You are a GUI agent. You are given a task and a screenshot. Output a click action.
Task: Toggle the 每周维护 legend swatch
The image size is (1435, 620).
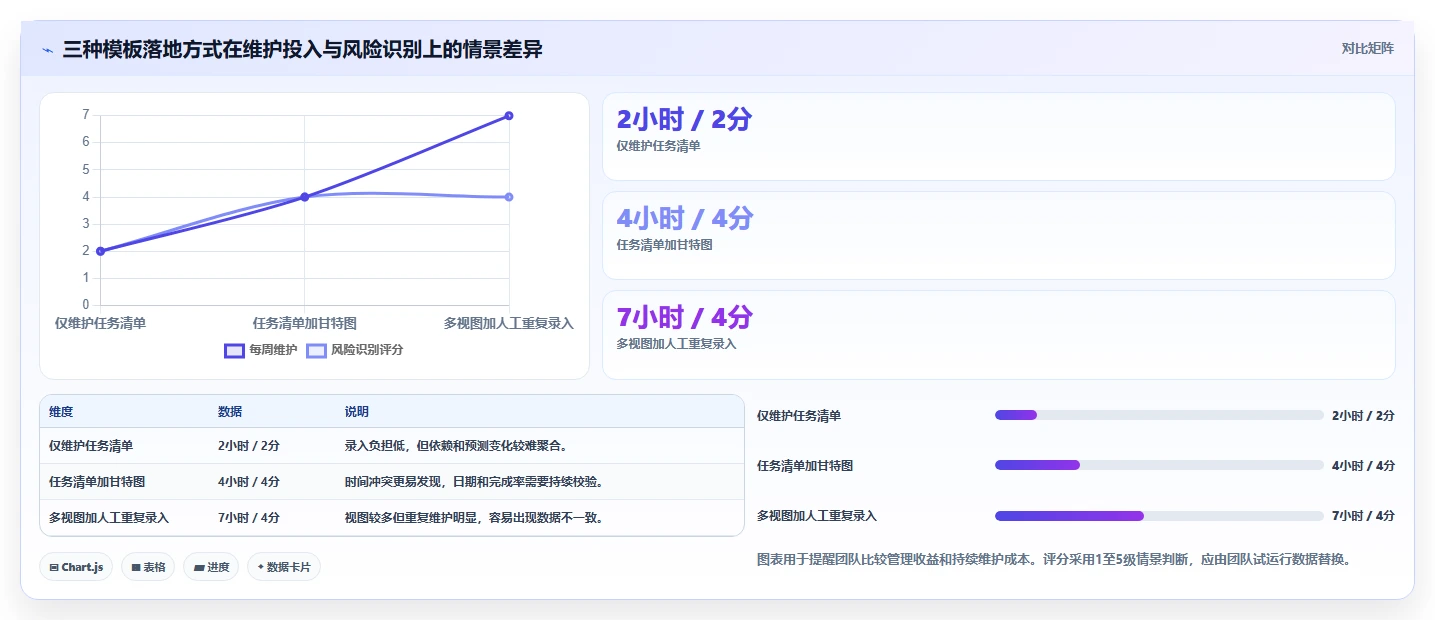pos(235,350)
